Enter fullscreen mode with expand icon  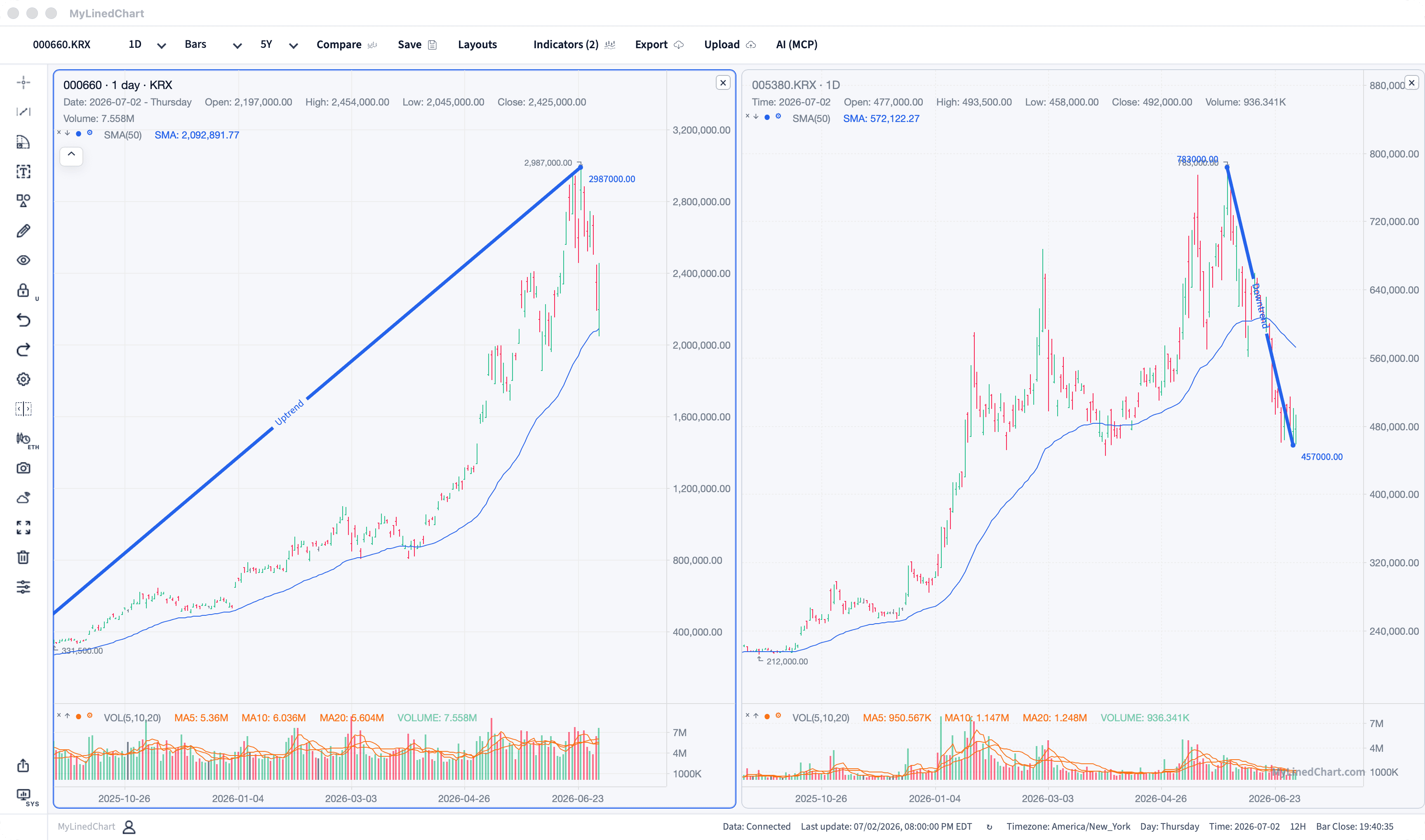(23, 528)
